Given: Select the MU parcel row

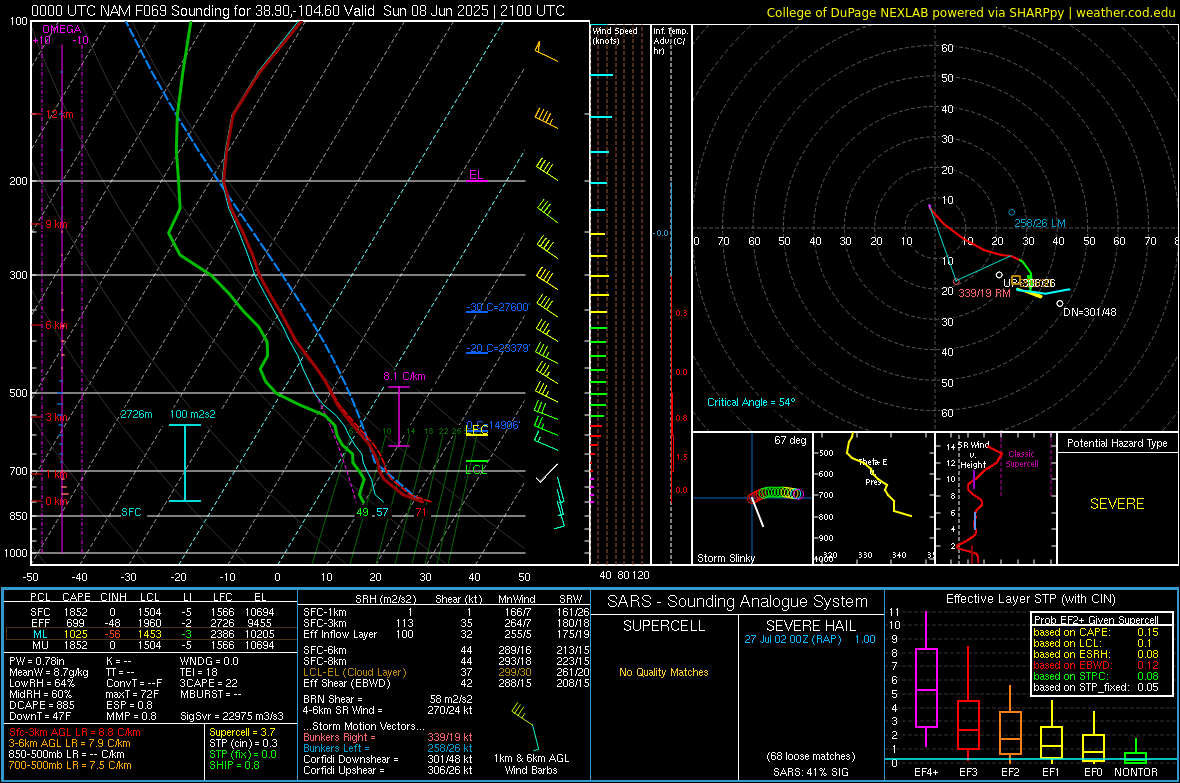Looking at the screenshot, I should tap(151, 645).
